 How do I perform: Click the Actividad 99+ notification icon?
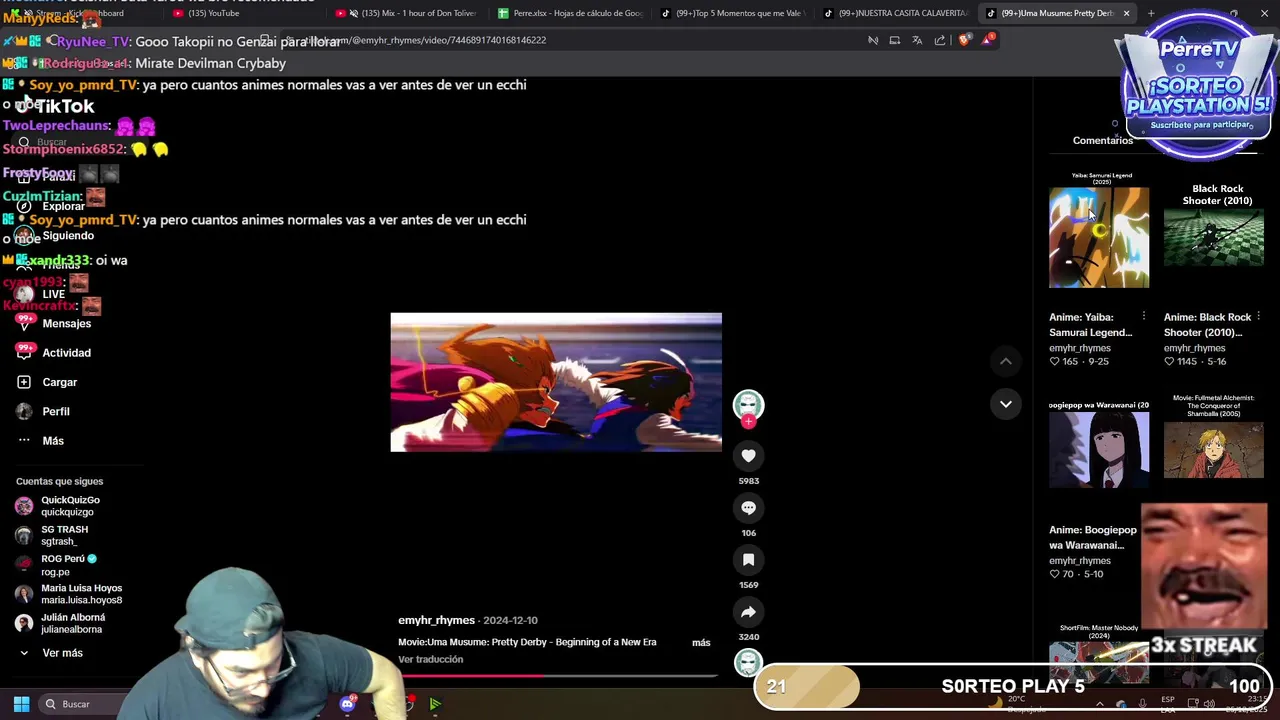[x=24, y=352]
